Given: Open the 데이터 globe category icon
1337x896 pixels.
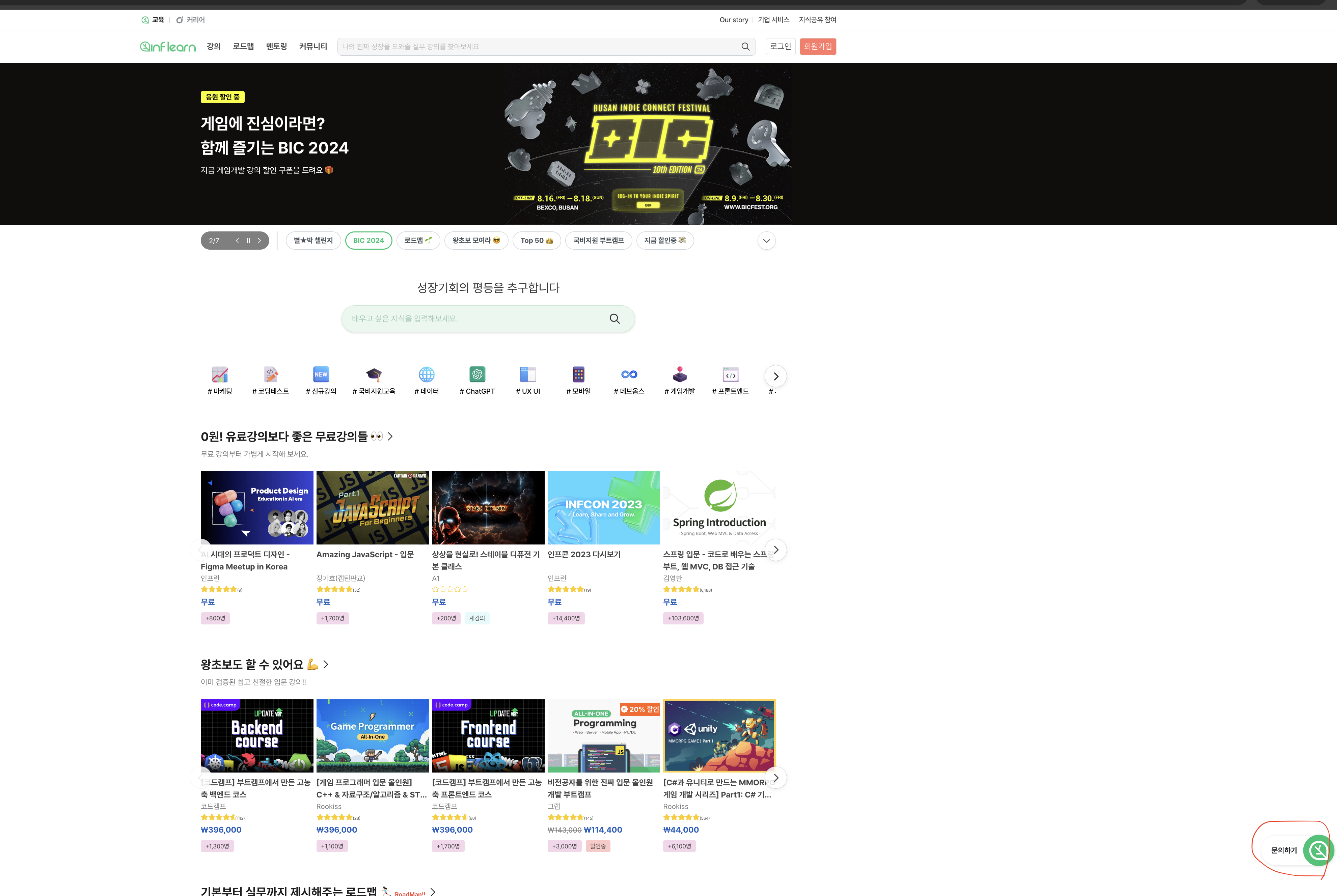Looking at the screenshot, I should click(x=427, y=375).
